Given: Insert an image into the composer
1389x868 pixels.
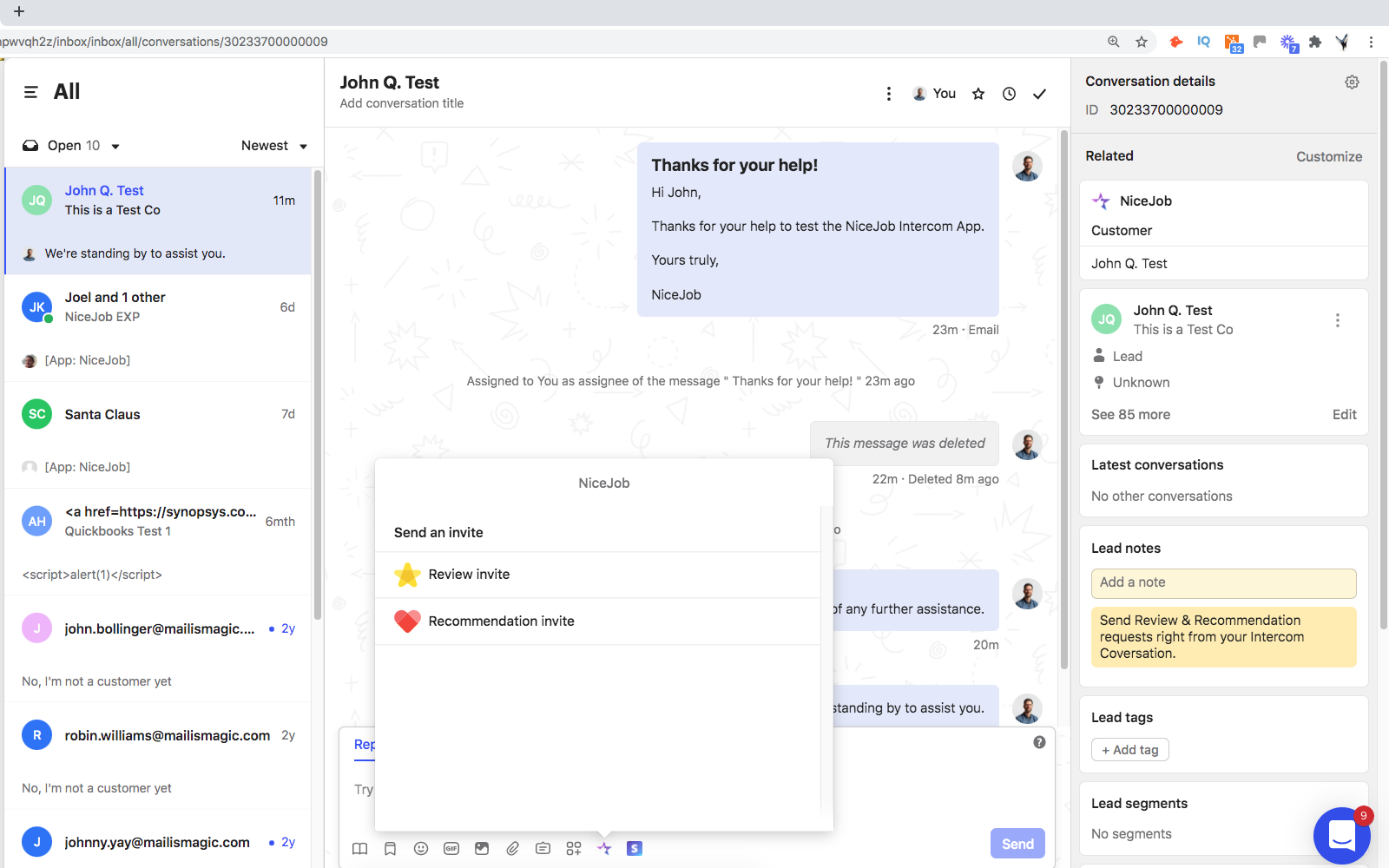Looking at the screenshot, I should tap(481, 848).
